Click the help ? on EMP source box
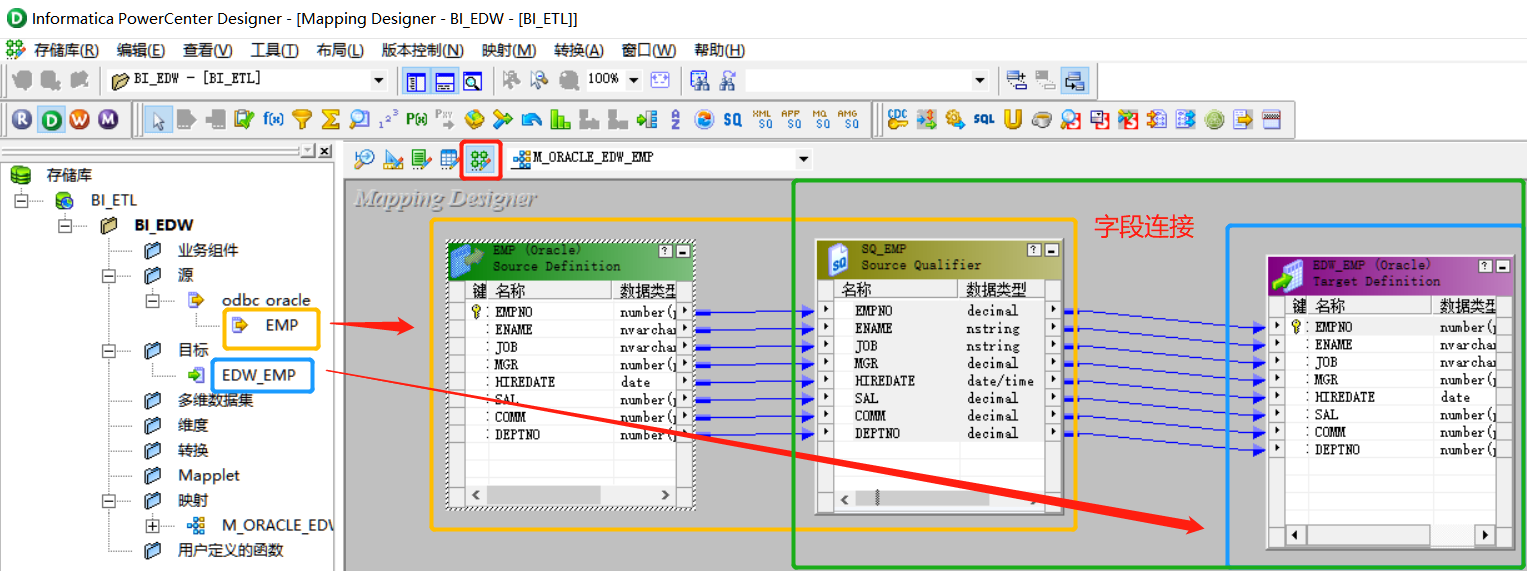The width and height of the screenshot is (1527, 571). pos(666,251)
